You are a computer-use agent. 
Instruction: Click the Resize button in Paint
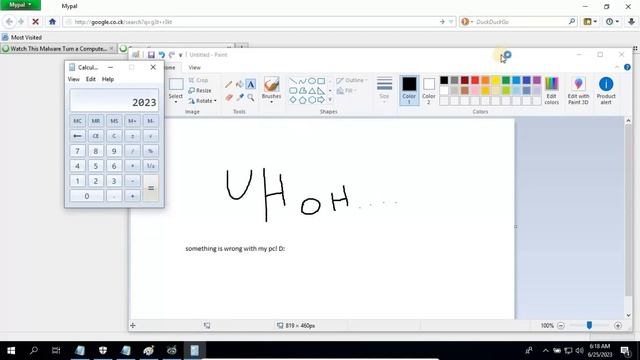(x=200, y=90)
